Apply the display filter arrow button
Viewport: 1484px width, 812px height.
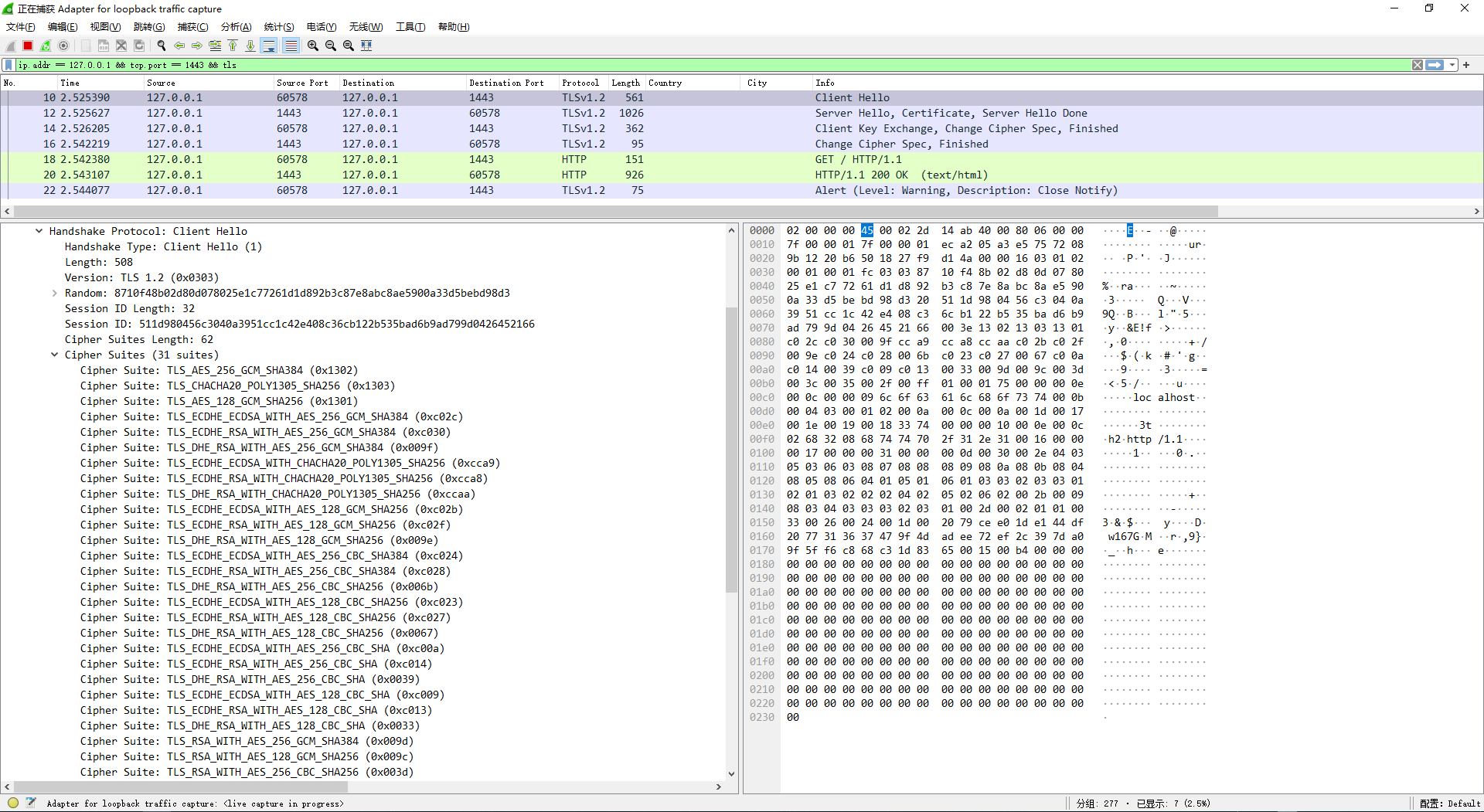[1435, 65]
